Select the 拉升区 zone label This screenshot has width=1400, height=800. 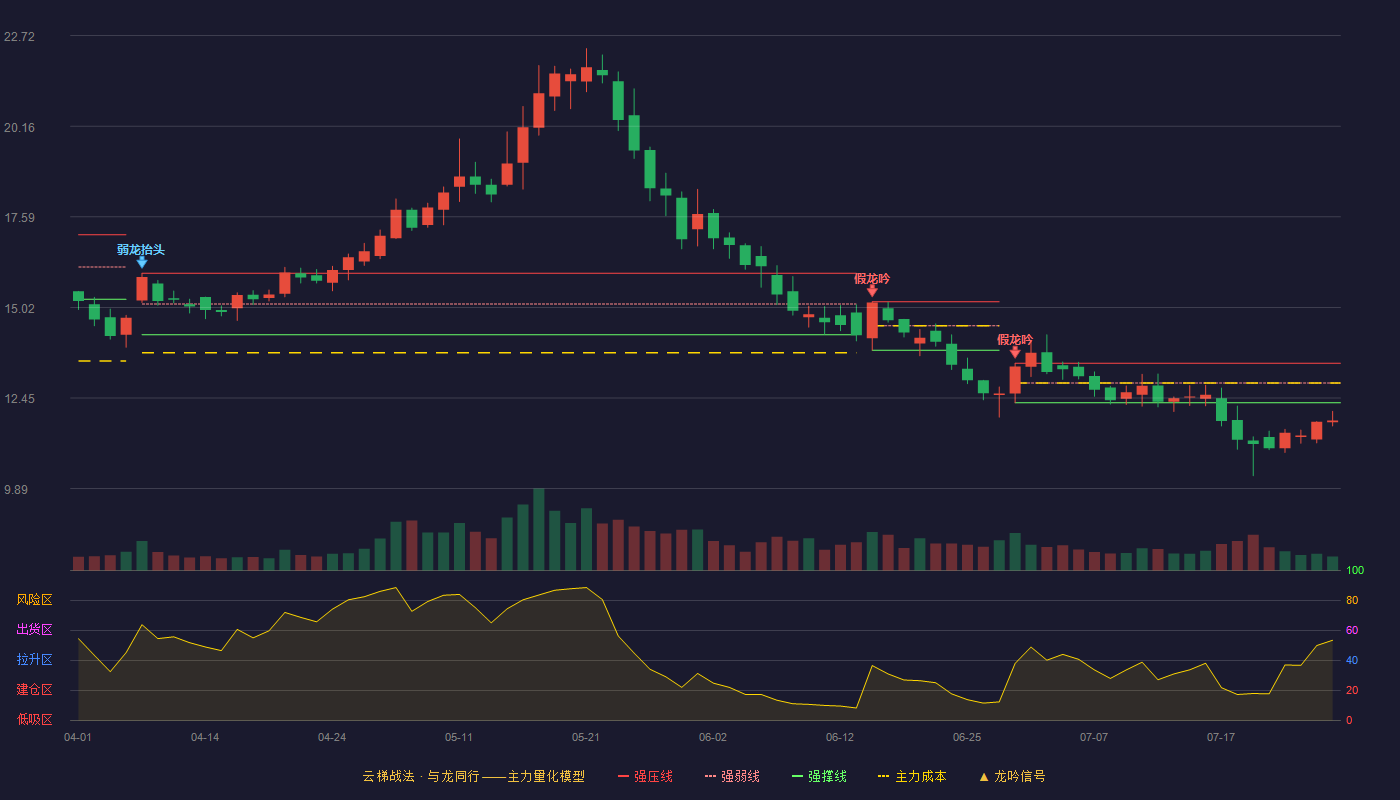[34, 660]
